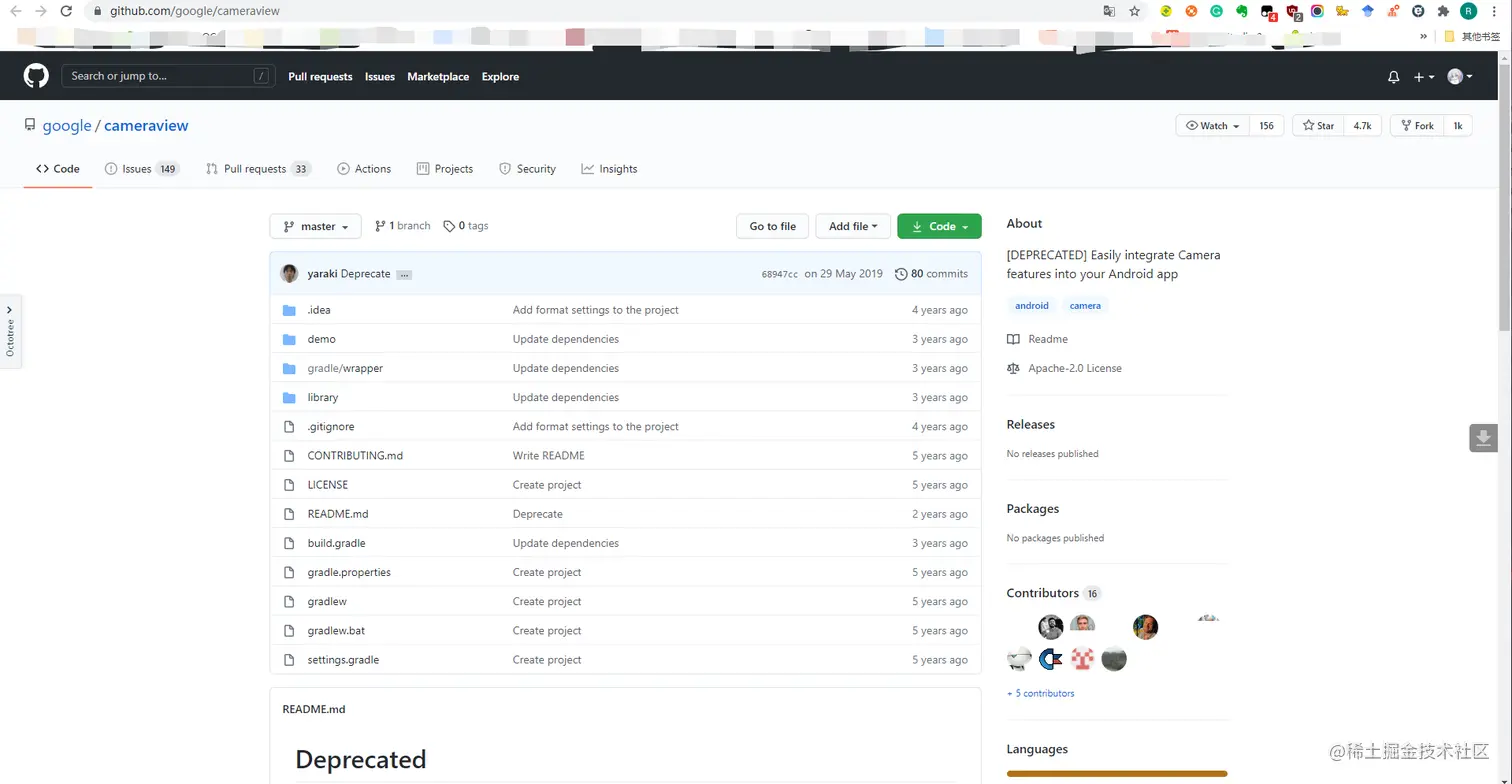Open the LICENSE file
Image resolution: width=1512 pixels, height=784 pixels.
click(x=328, y=485)
